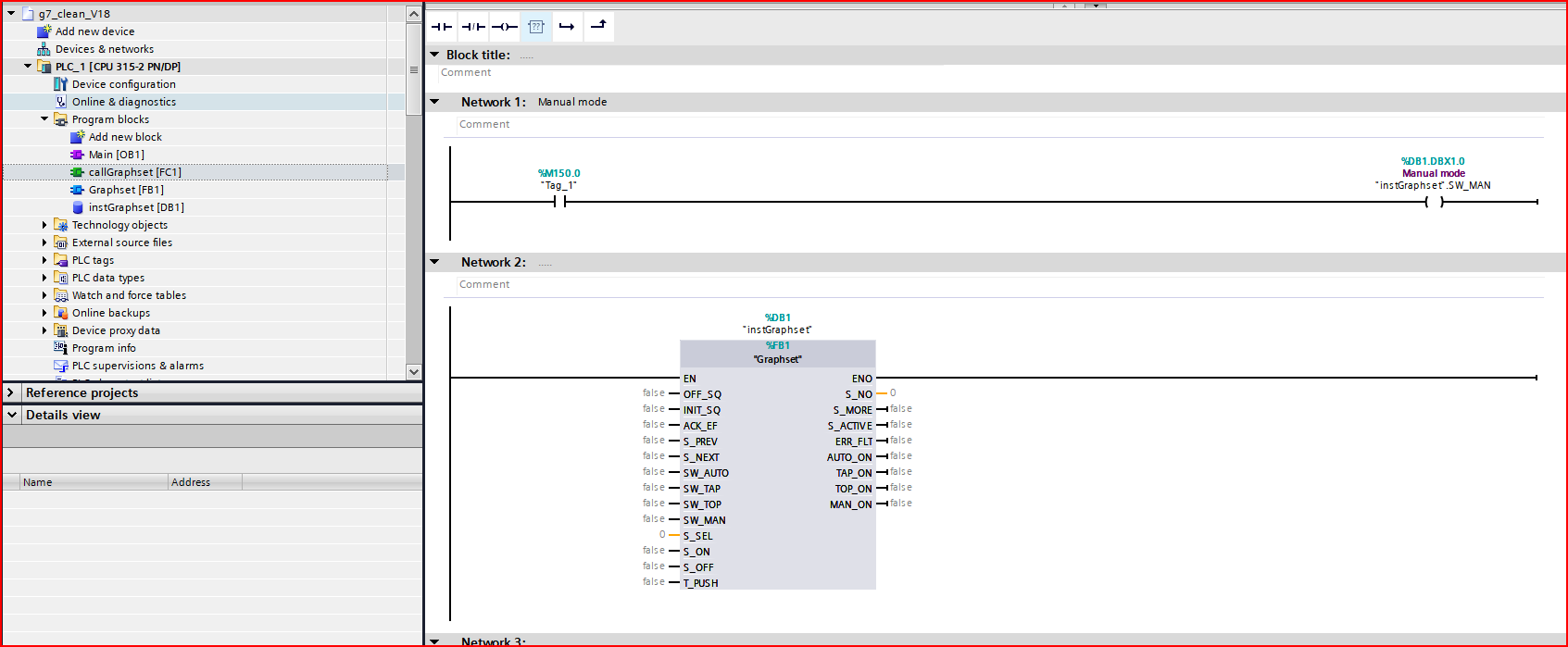Click Add new block

(x=125, y=137)
